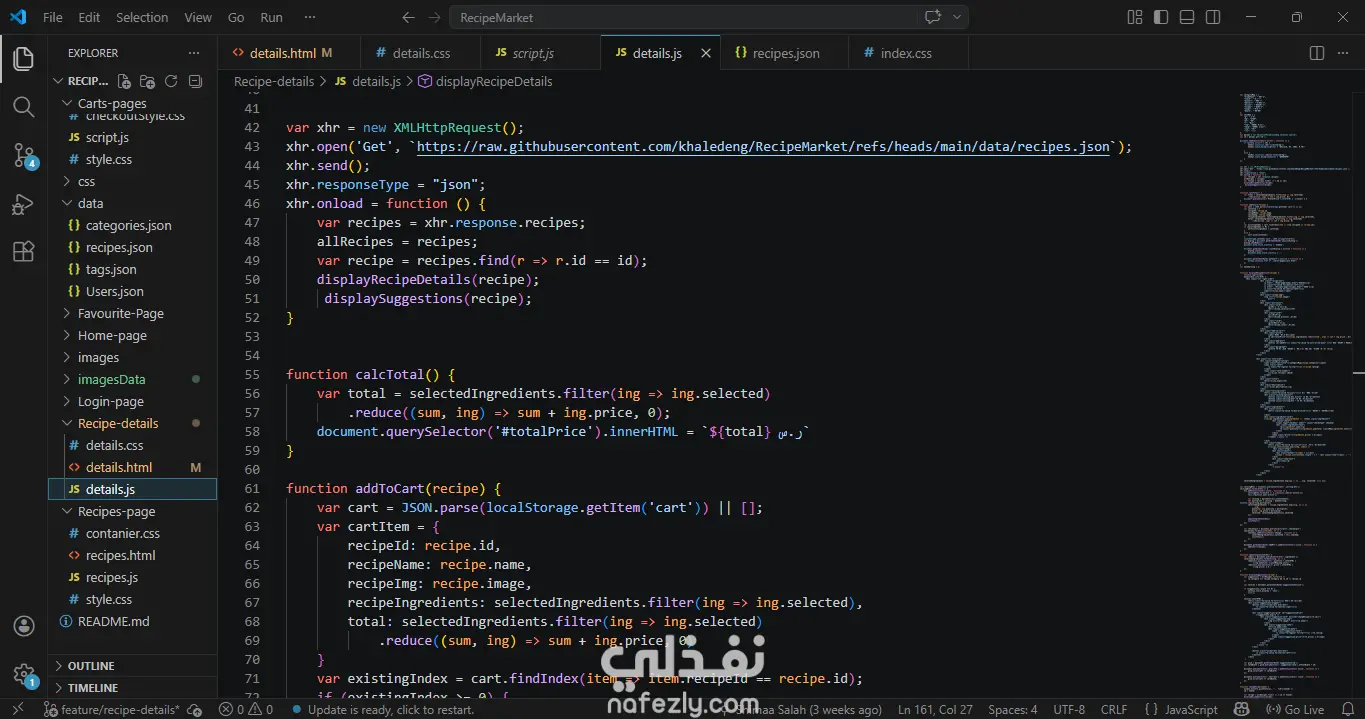Click the New Folder icon in Explorer

(147, 81)
